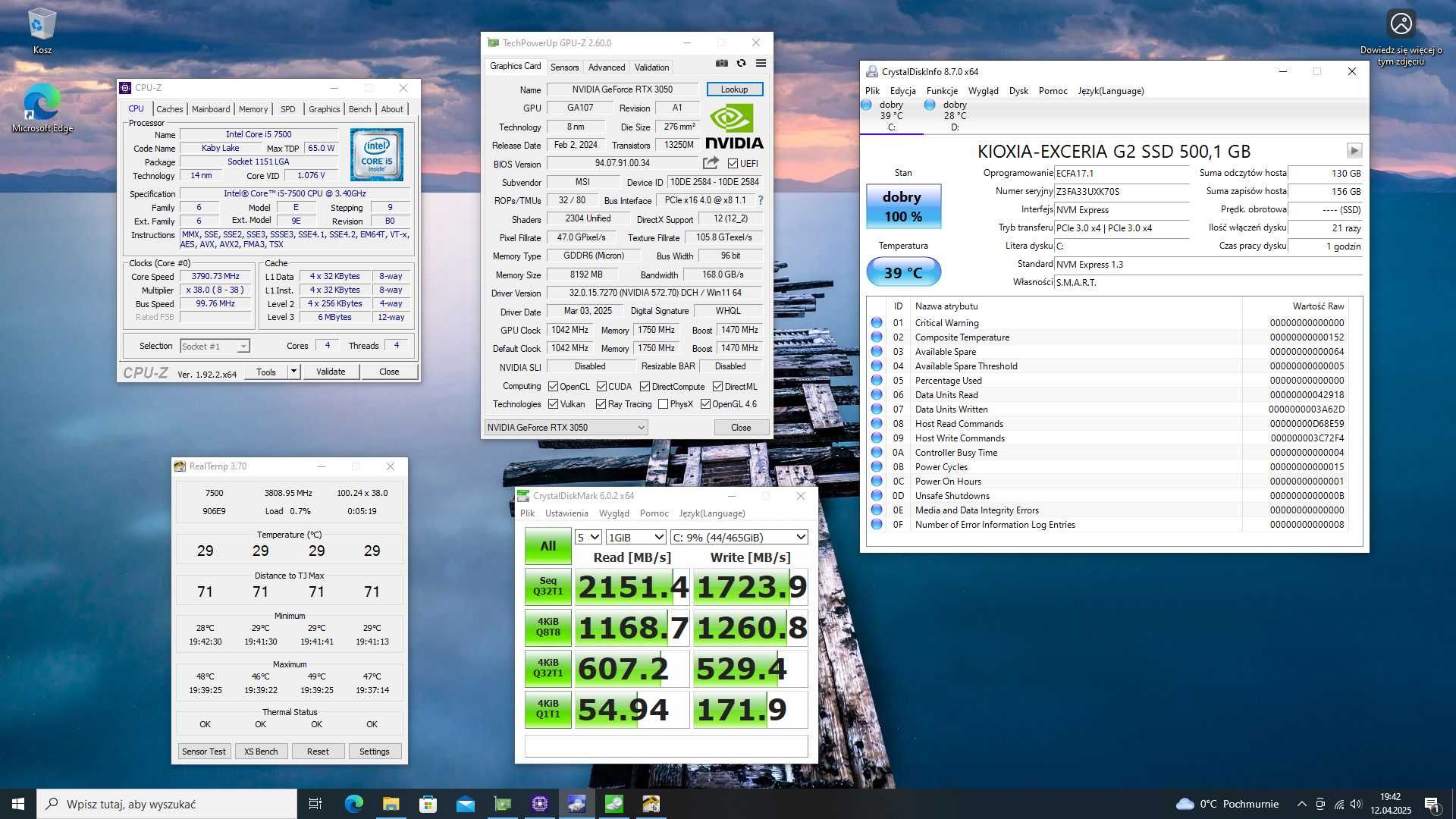
Task: Open the Ustawienia menu in CrystalDiskMark
Action: [566, 513]
